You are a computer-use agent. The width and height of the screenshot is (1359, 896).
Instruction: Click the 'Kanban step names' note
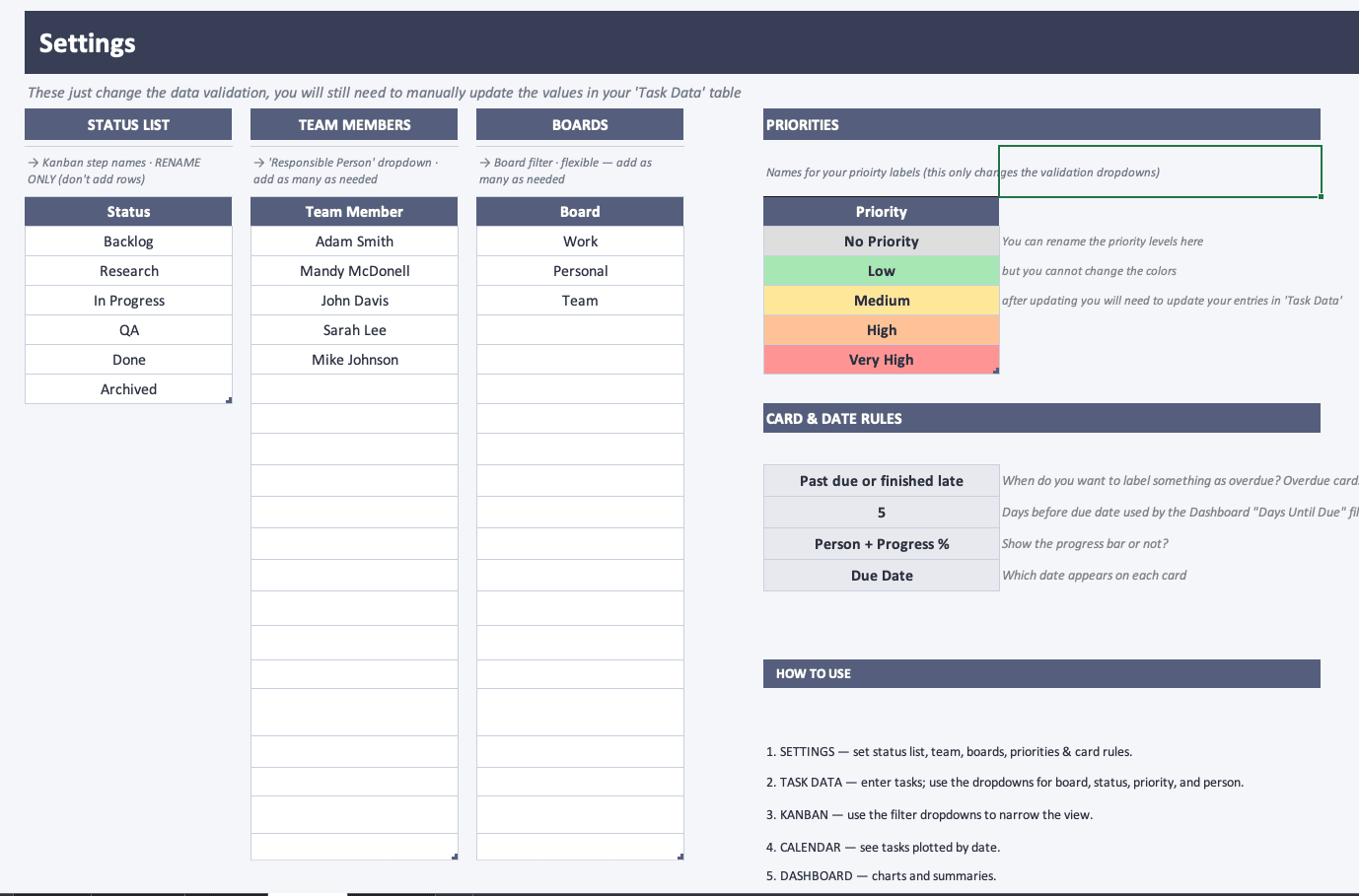[x=114, y=171]
